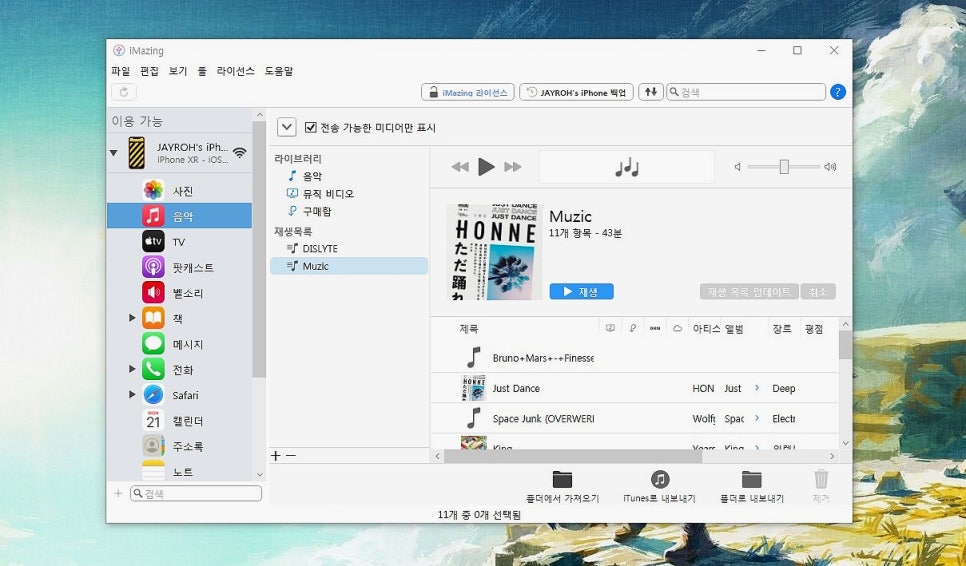Skip to previous track
This screenshot has width=966, height=566.
coord(460,166)
